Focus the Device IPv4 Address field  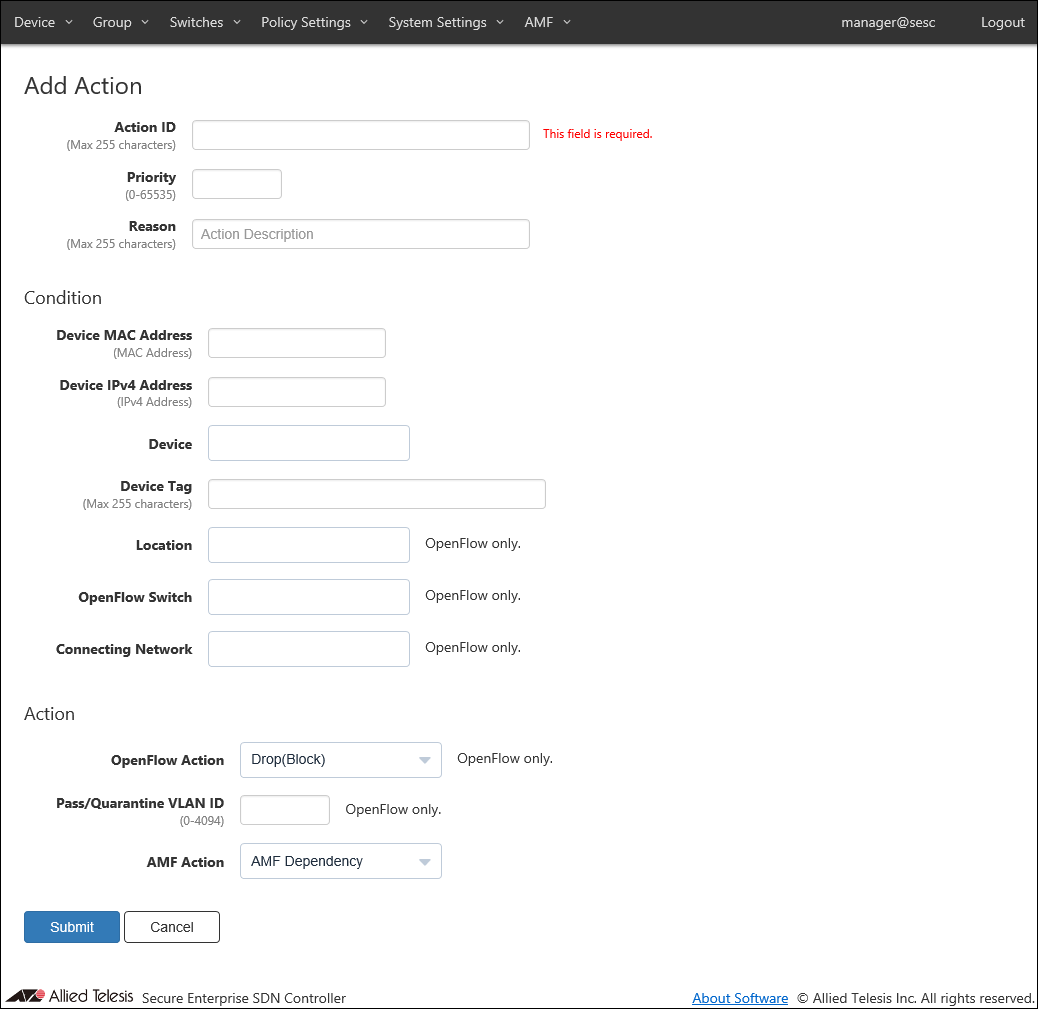click(297, 392)
